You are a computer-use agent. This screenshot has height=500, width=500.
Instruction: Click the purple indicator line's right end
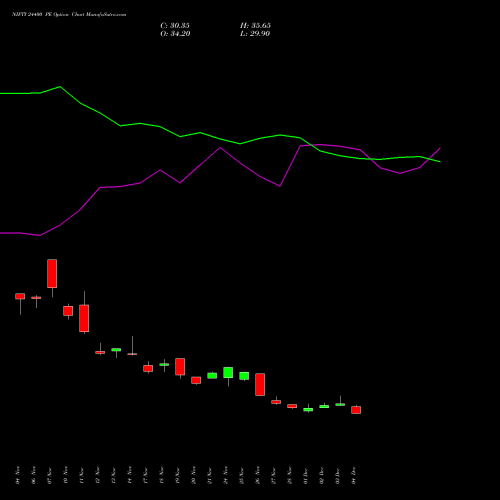[x=440, y=148]
